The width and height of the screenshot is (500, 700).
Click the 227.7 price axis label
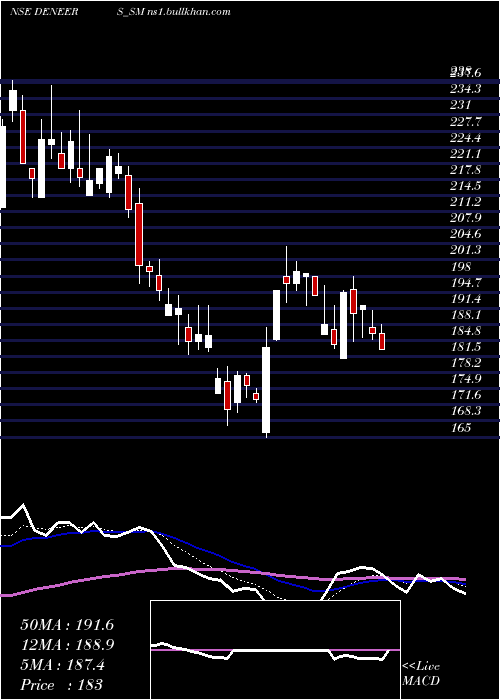(x=466, y=122)
